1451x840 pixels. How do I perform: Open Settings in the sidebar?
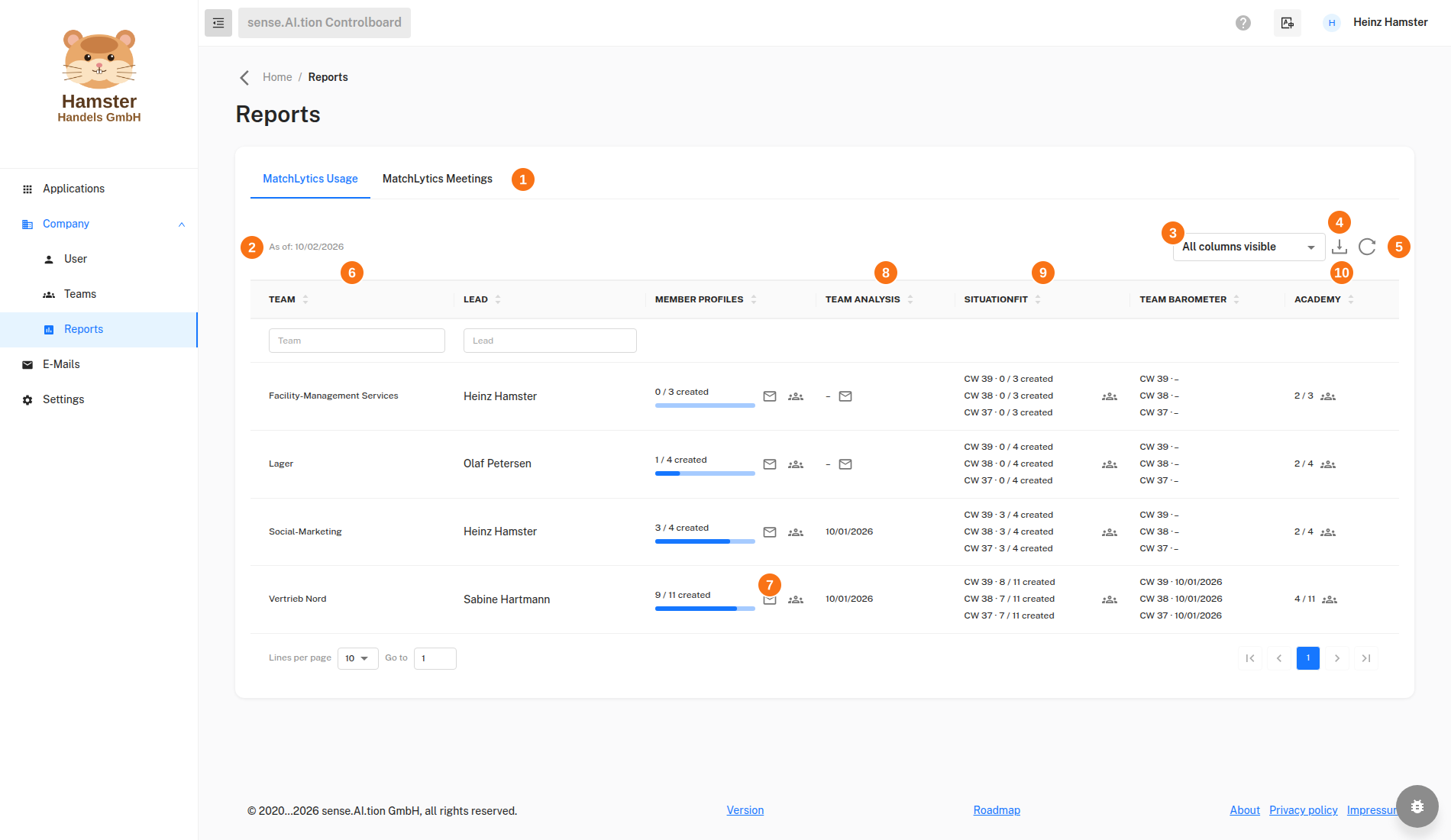tap(99, 399)
